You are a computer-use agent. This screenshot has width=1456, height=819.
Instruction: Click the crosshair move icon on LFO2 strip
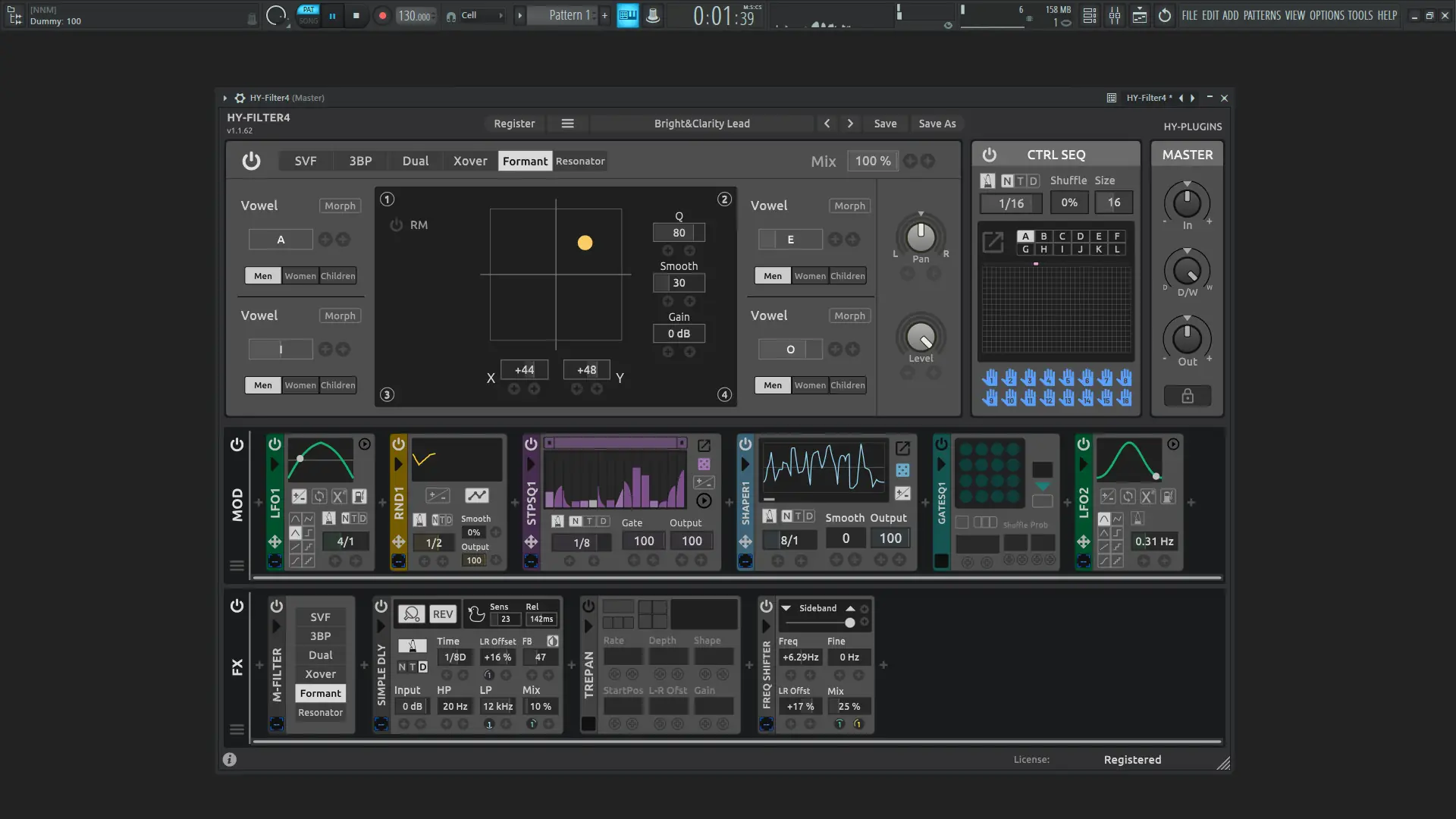1084,541
